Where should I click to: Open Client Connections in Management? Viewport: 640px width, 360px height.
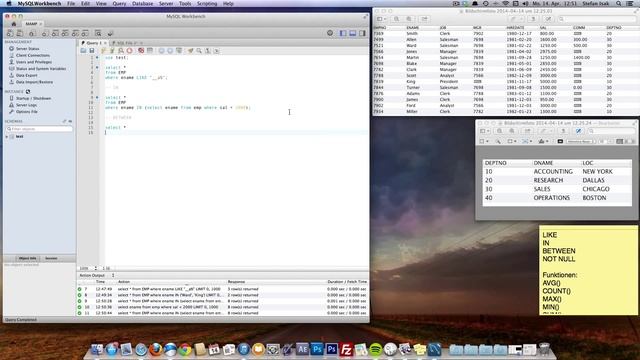33,55
